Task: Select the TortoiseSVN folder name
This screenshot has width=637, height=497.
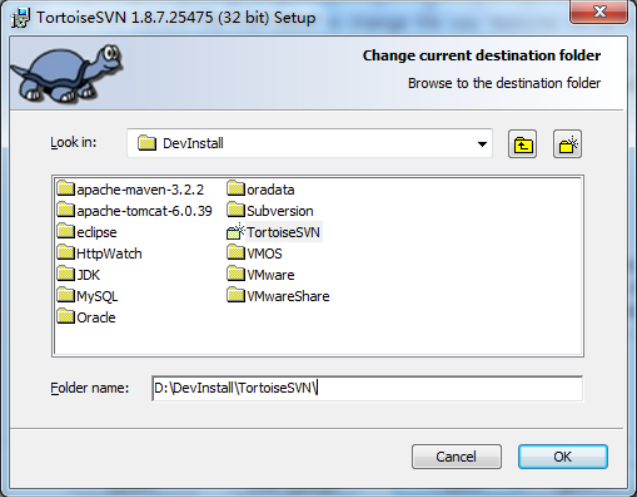Action: coord(284,232)
